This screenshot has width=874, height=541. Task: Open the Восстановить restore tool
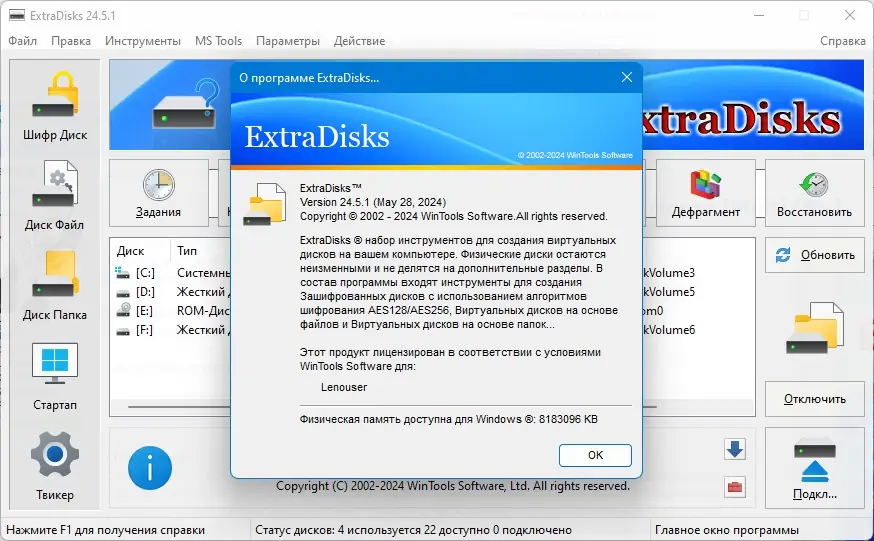[x=814, y=193]
